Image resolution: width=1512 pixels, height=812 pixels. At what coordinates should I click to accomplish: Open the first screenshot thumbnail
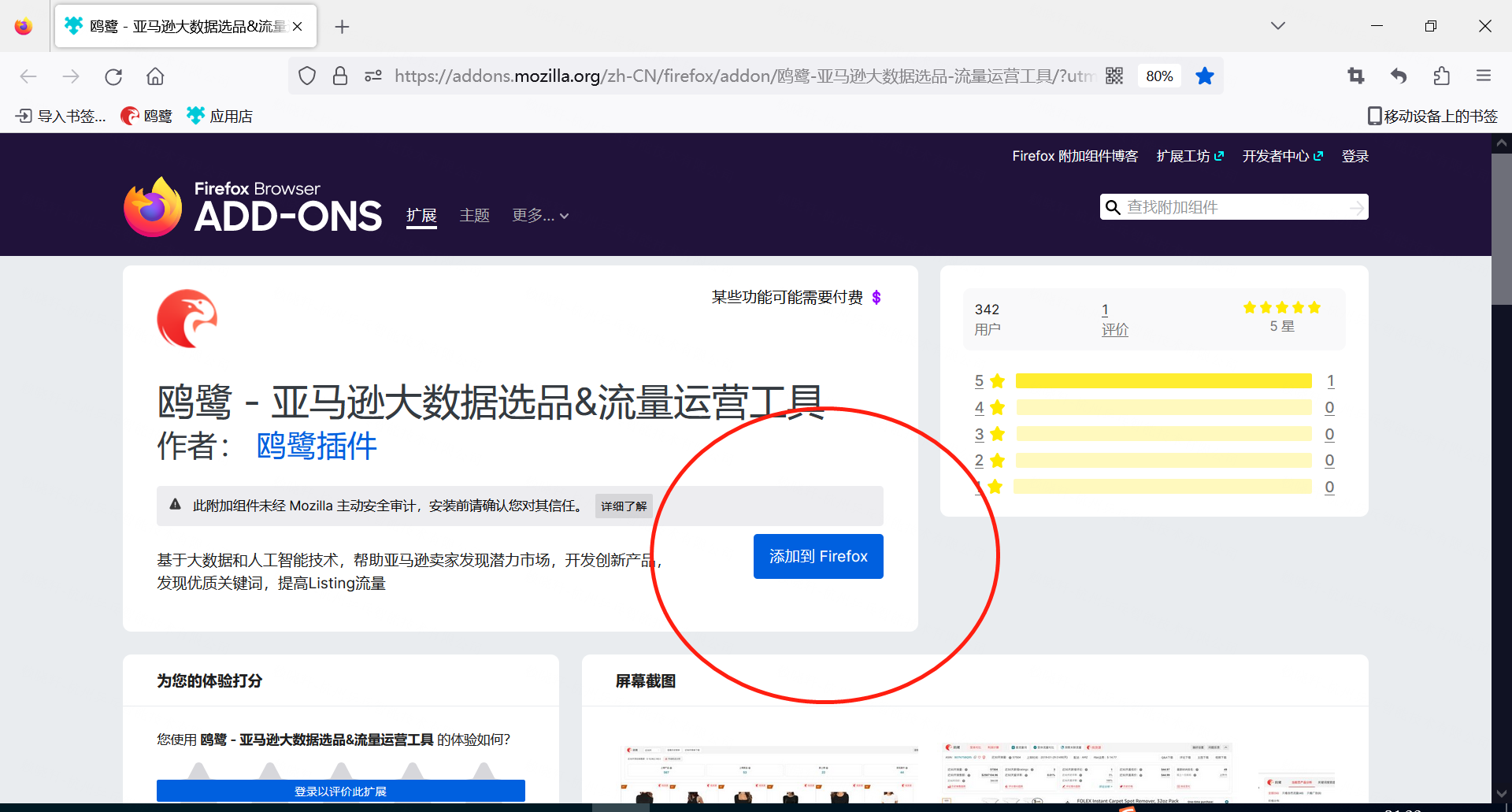pos(769,774)
